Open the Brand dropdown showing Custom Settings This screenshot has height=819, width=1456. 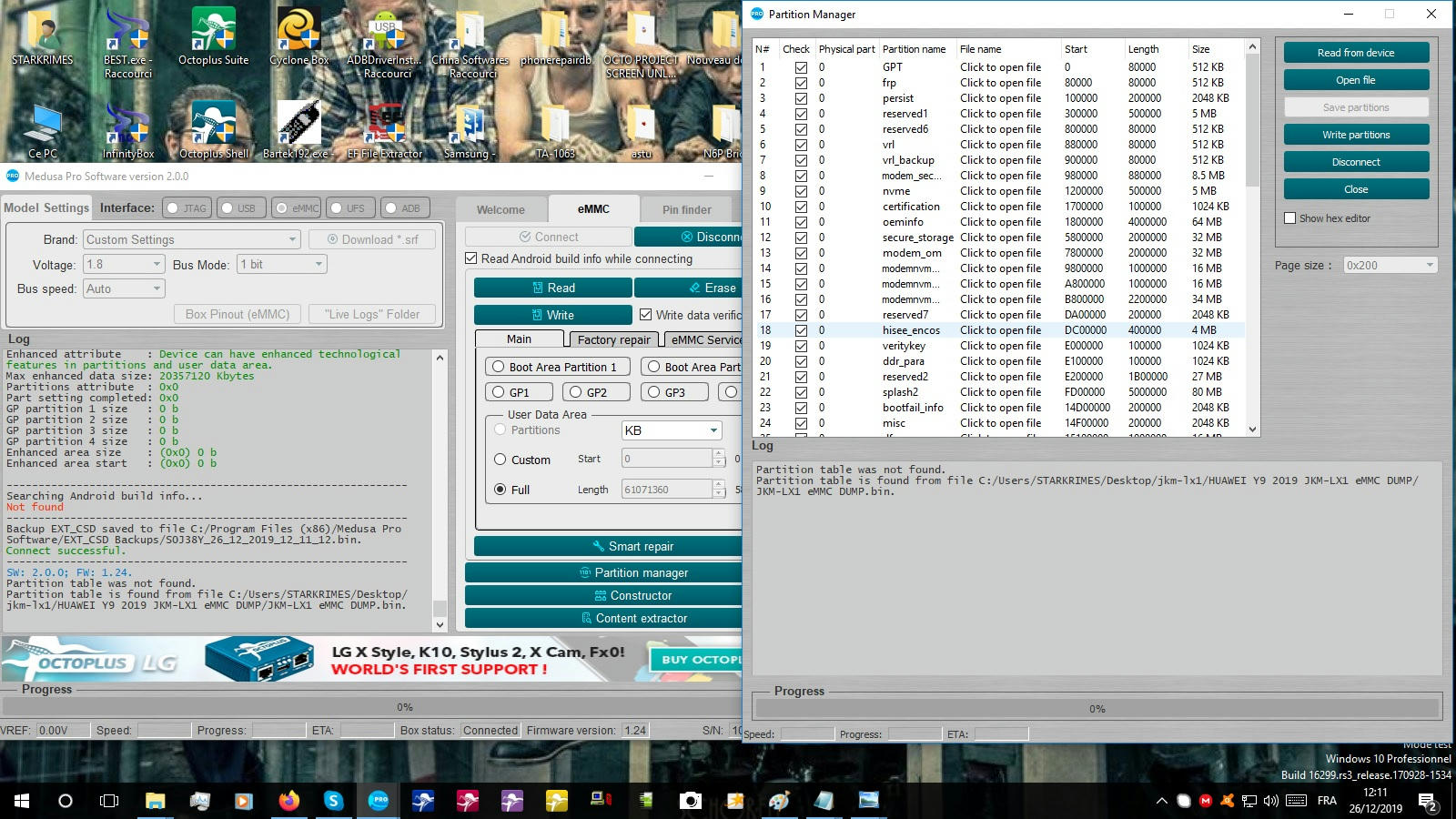pos(192,239)
